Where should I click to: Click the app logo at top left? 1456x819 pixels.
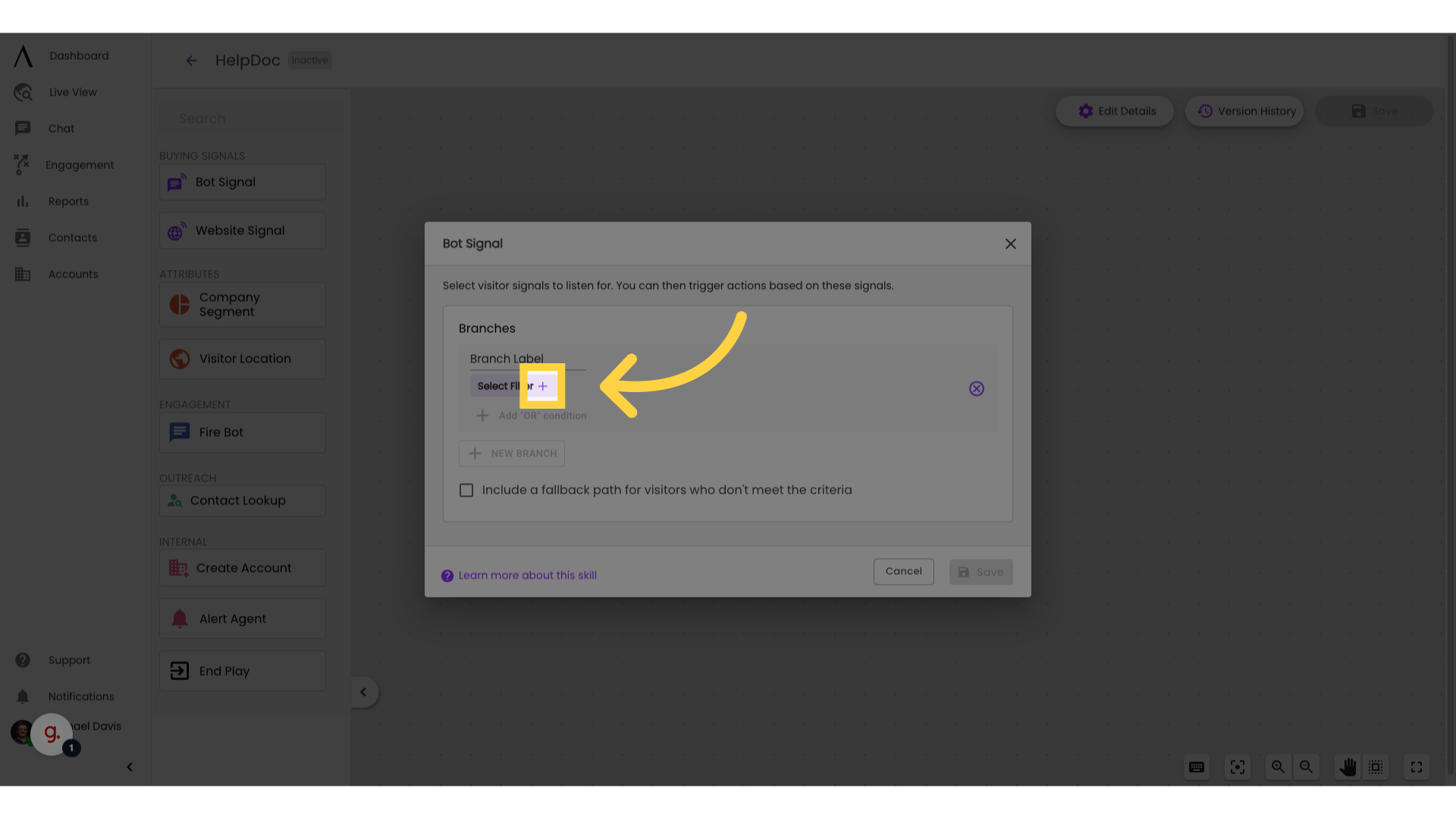[x=24, y=56]
